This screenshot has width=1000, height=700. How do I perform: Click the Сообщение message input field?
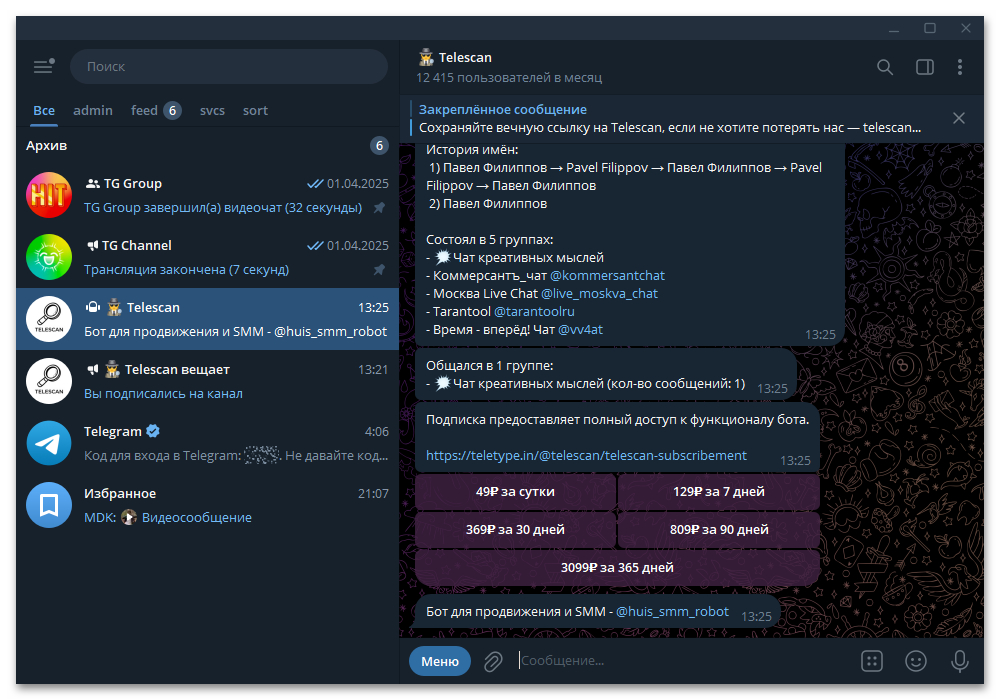point(682,661)
